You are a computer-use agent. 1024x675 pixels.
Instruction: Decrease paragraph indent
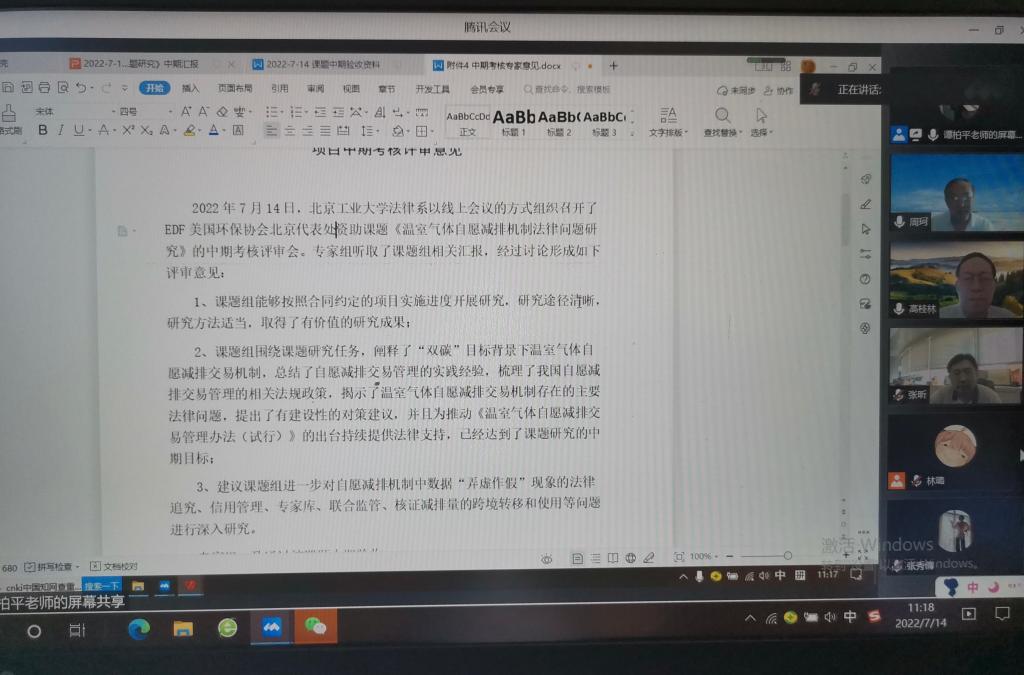[x=320, y=112]
